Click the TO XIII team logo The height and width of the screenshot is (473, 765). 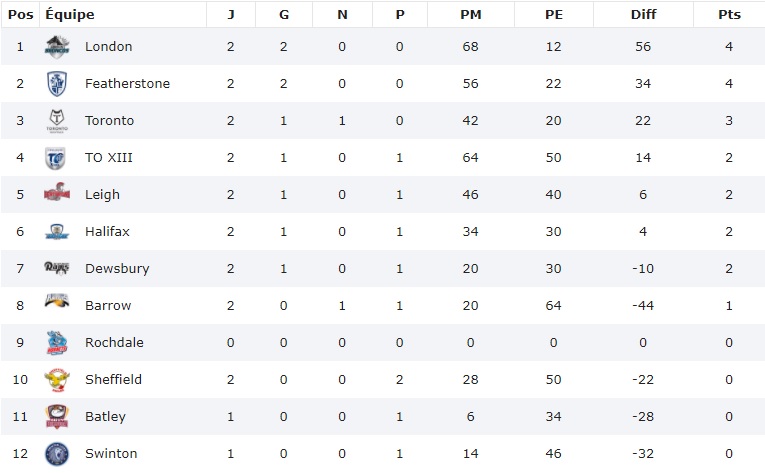pyautogui.click(x=57, y=158)
